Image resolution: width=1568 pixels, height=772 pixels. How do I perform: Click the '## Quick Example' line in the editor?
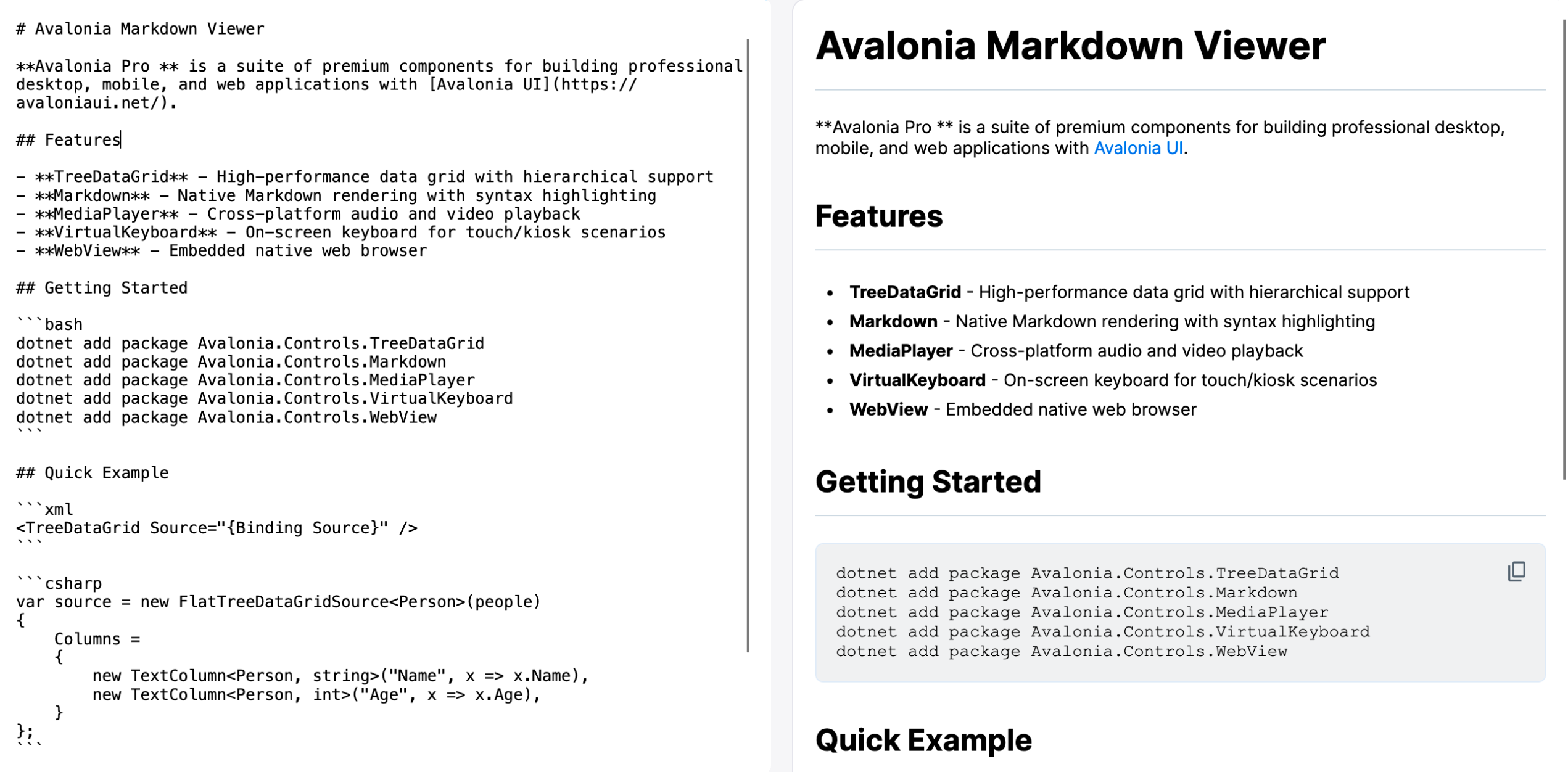[x=93, y=473]
